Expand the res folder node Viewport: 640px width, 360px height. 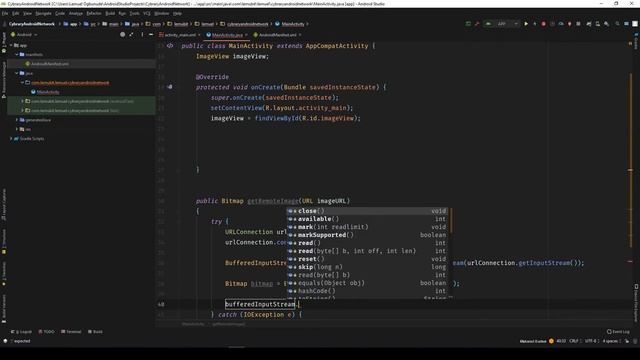(17, 129)
